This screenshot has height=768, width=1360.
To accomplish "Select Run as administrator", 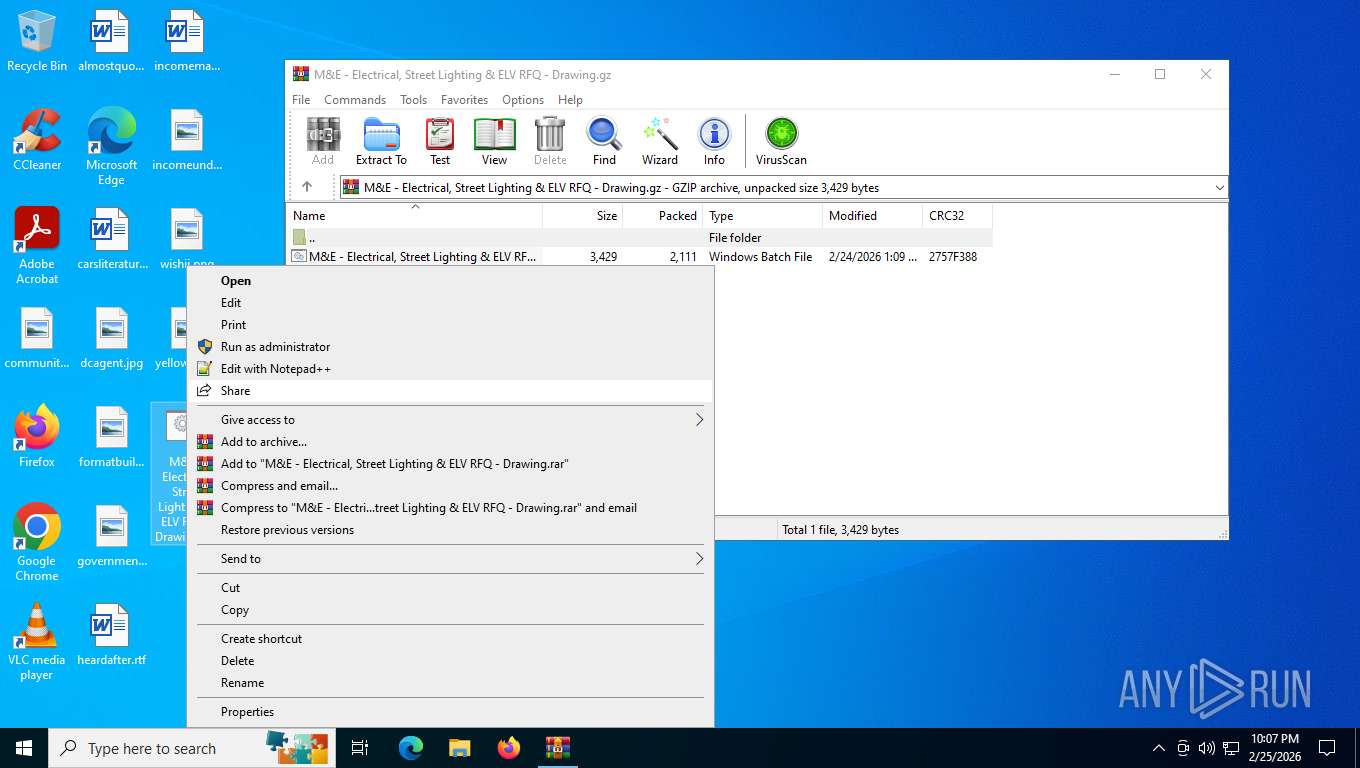I will [x=450, y=347].
